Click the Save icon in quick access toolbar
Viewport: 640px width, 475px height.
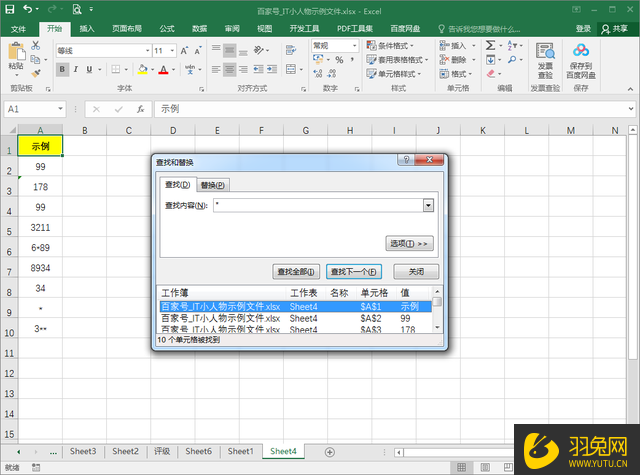click(x=9, y=9)
